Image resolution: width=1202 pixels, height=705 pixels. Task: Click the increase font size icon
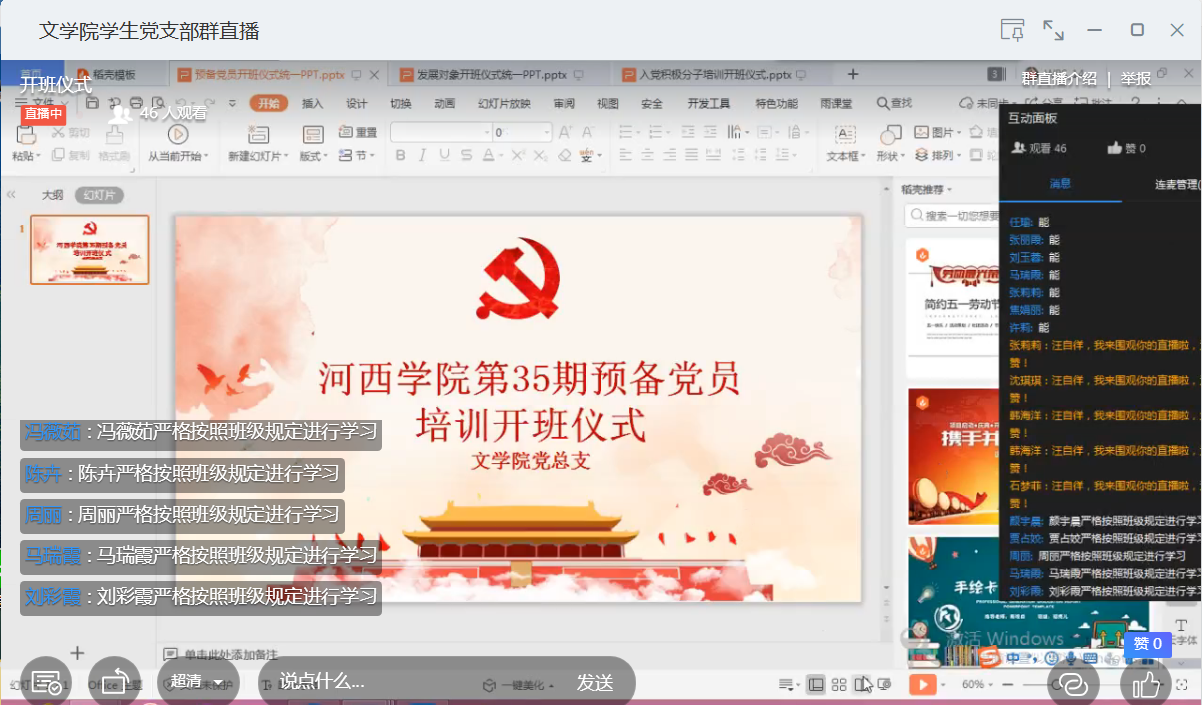(x=565, y=132)
